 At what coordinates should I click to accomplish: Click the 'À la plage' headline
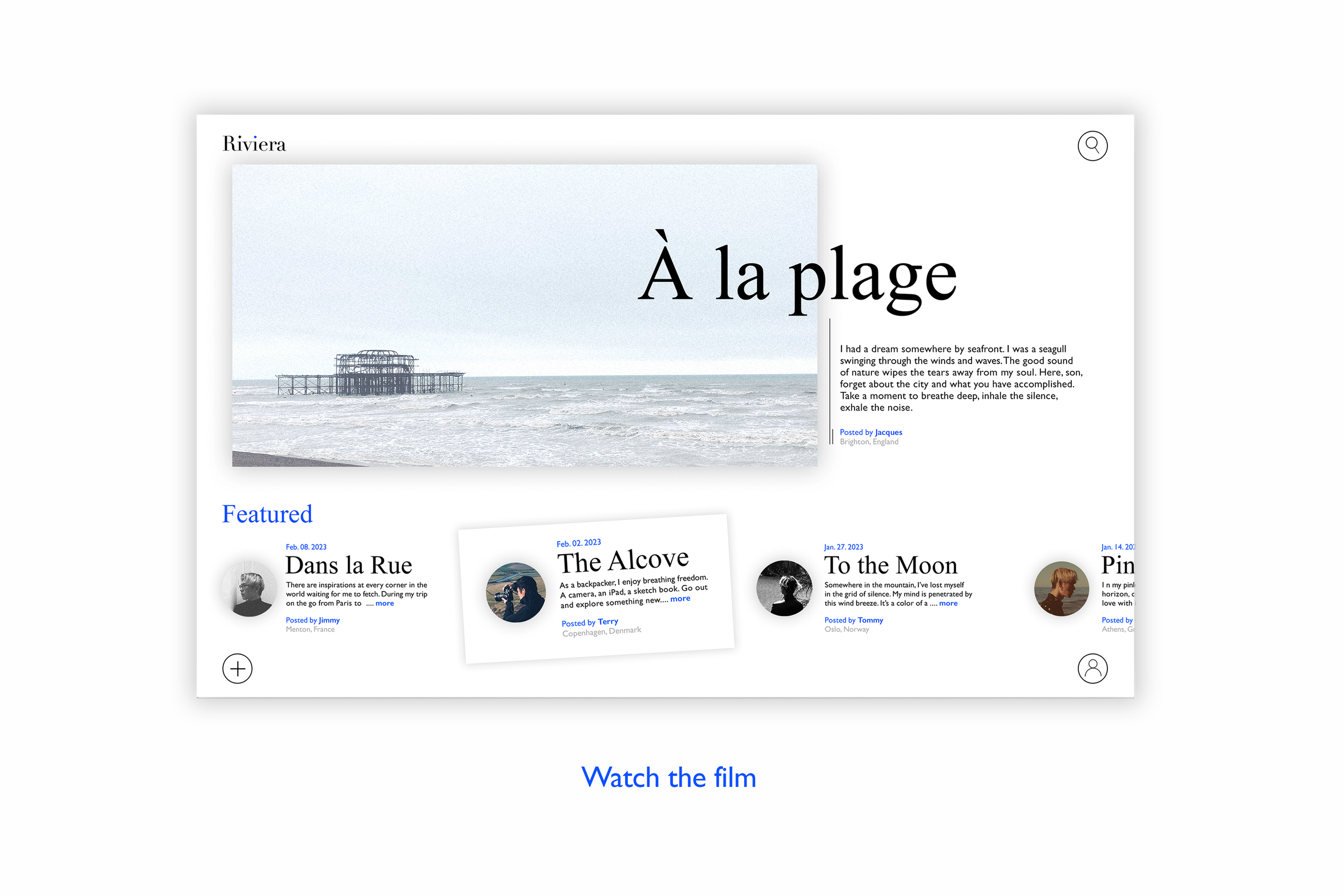[x=797, y=274]
